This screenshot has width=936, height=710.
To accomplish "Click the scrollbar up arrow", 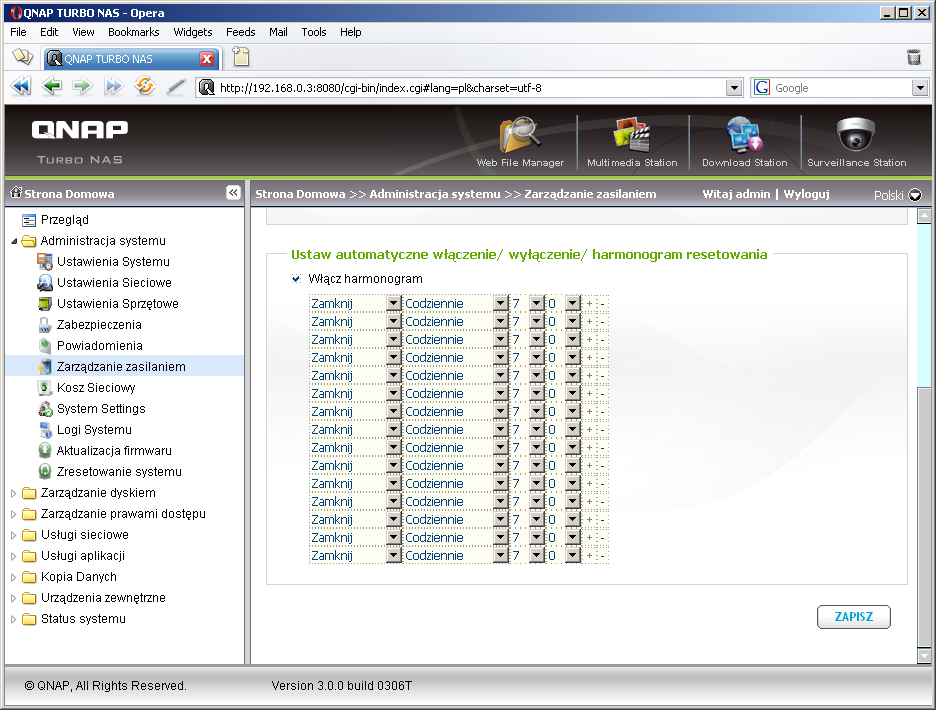I will 923,216.
